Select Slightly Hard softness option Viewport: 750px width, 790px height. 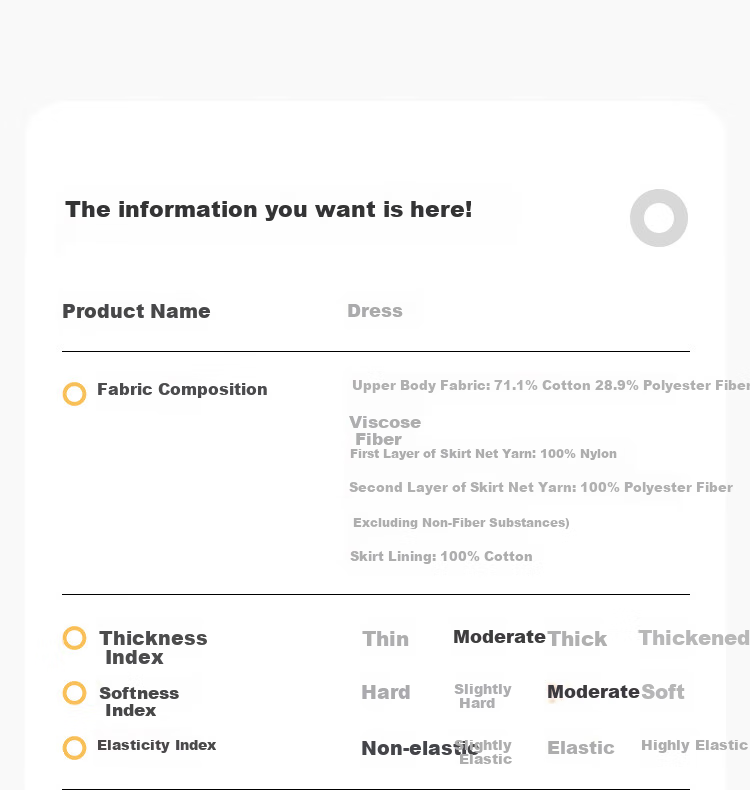(483, 696)
